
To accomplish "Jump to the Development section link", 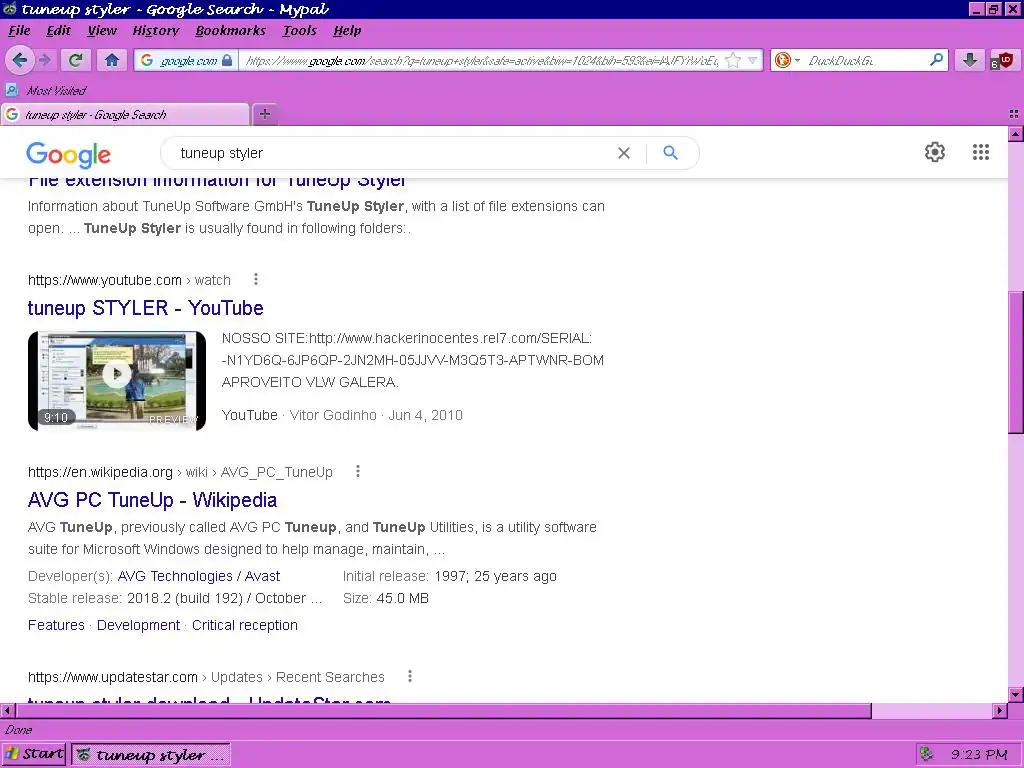I will coord(138,625).
